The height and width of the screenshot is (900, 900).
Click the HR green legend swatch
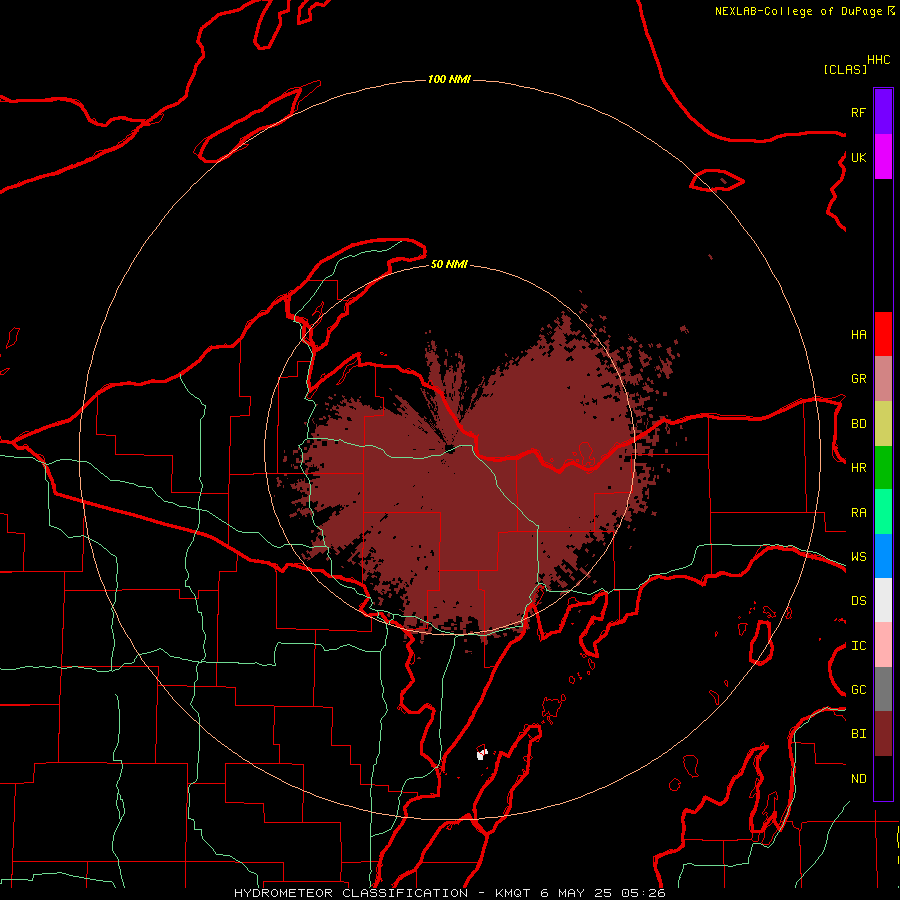point(883,468)
